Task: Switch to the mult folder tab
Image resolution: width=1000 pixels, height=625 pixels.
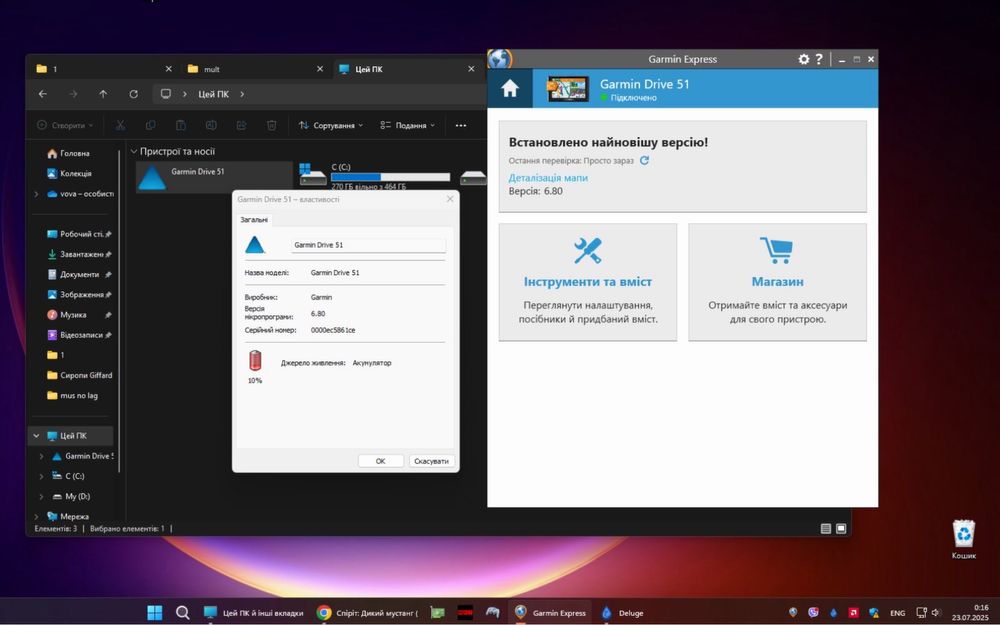Action: click(255, 69)
